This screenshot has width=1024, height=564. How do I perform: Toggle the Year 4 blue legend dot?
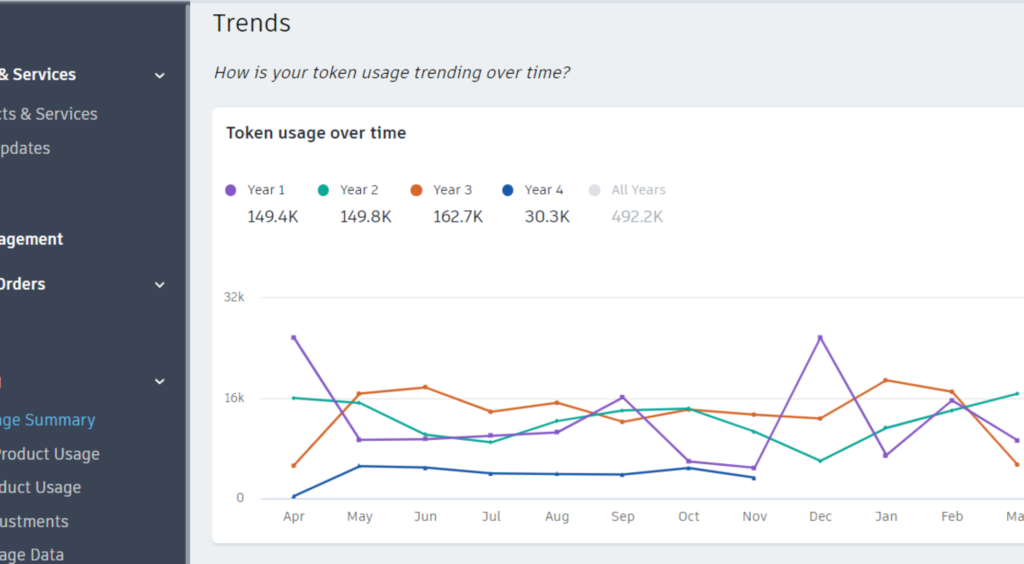pos(508,190)
